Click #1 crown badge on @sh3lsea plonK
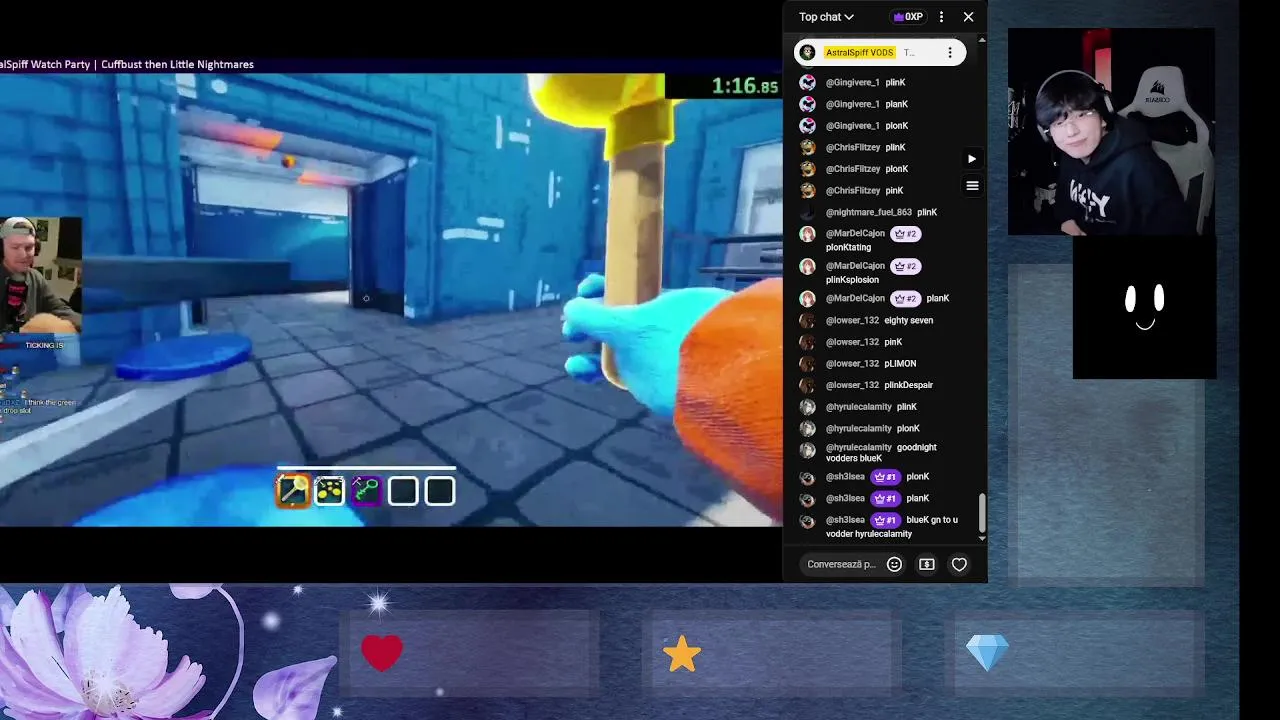1280x720 pixels. pos(885,477)
